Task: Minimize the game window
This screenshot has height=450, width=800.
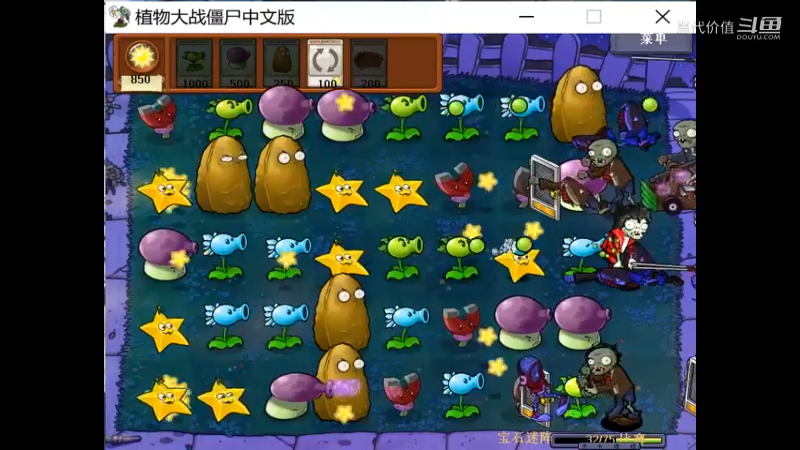Action: 526,17
